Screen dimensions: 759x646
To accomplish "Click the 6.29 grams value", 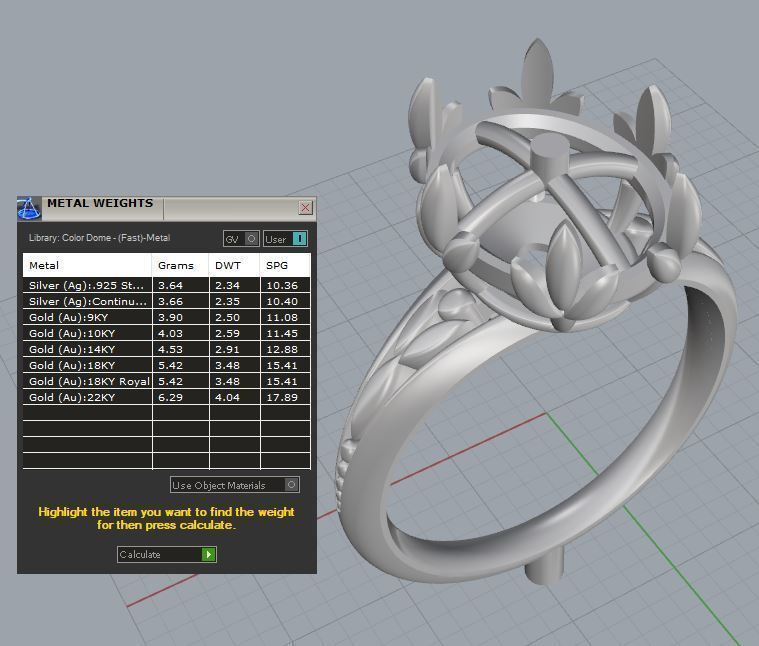I will (x=170, y=397).
